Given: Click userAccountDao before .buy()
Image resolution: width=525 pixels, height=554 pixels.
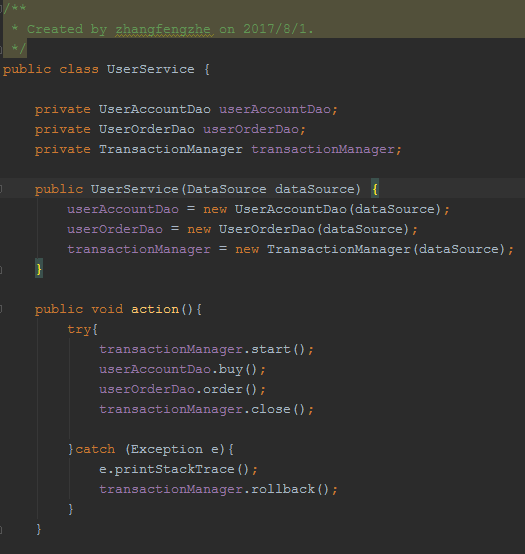Looking at the screenshot, I should 155,370.
